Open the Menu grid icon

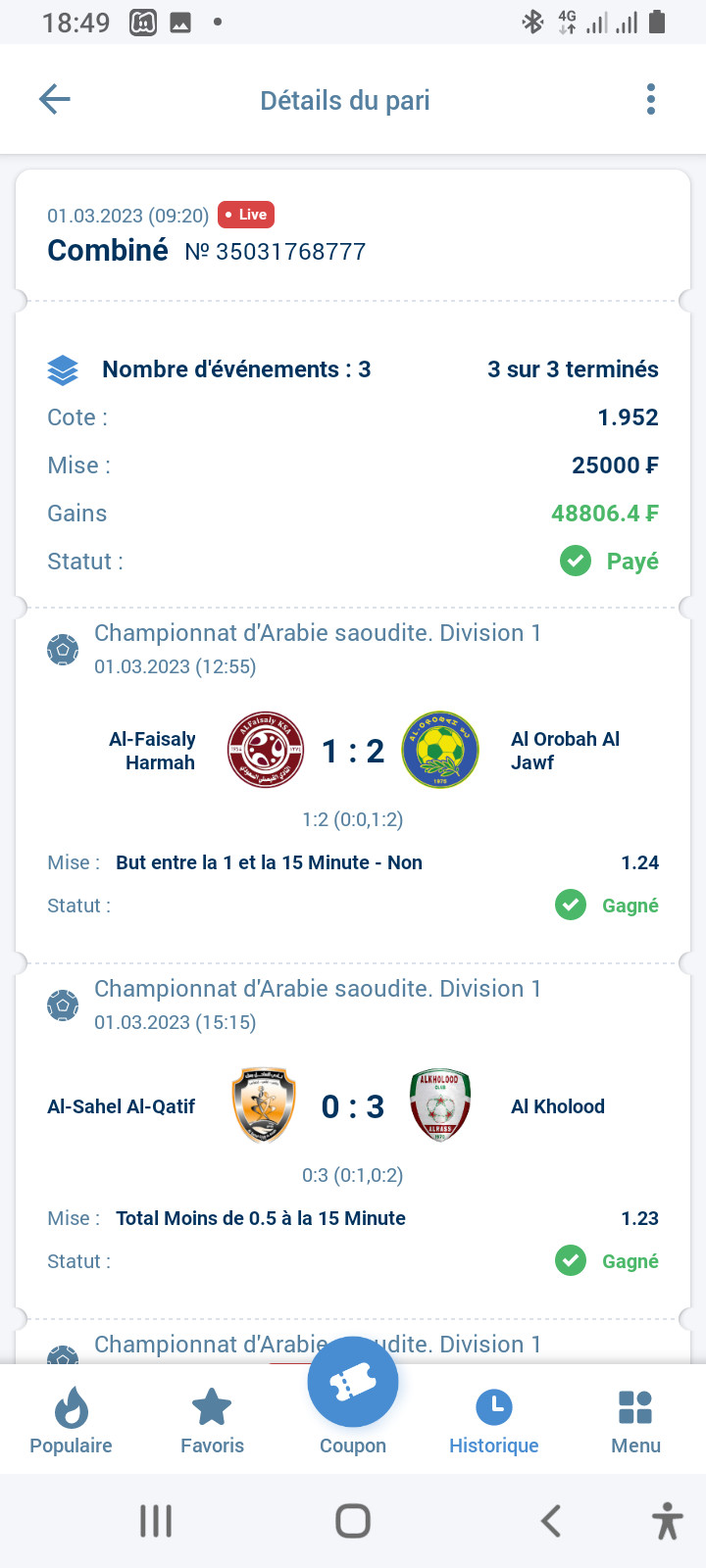(x=635, y=1421)
